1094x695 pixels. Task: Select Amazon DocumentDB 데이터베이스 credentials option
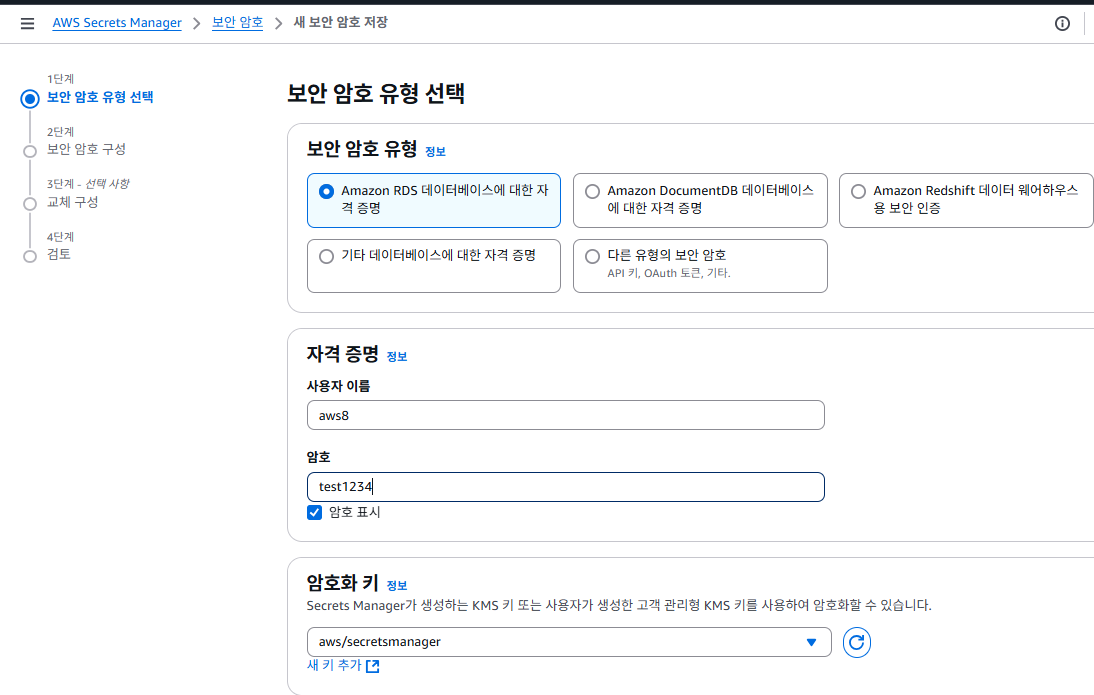[700, 200]
